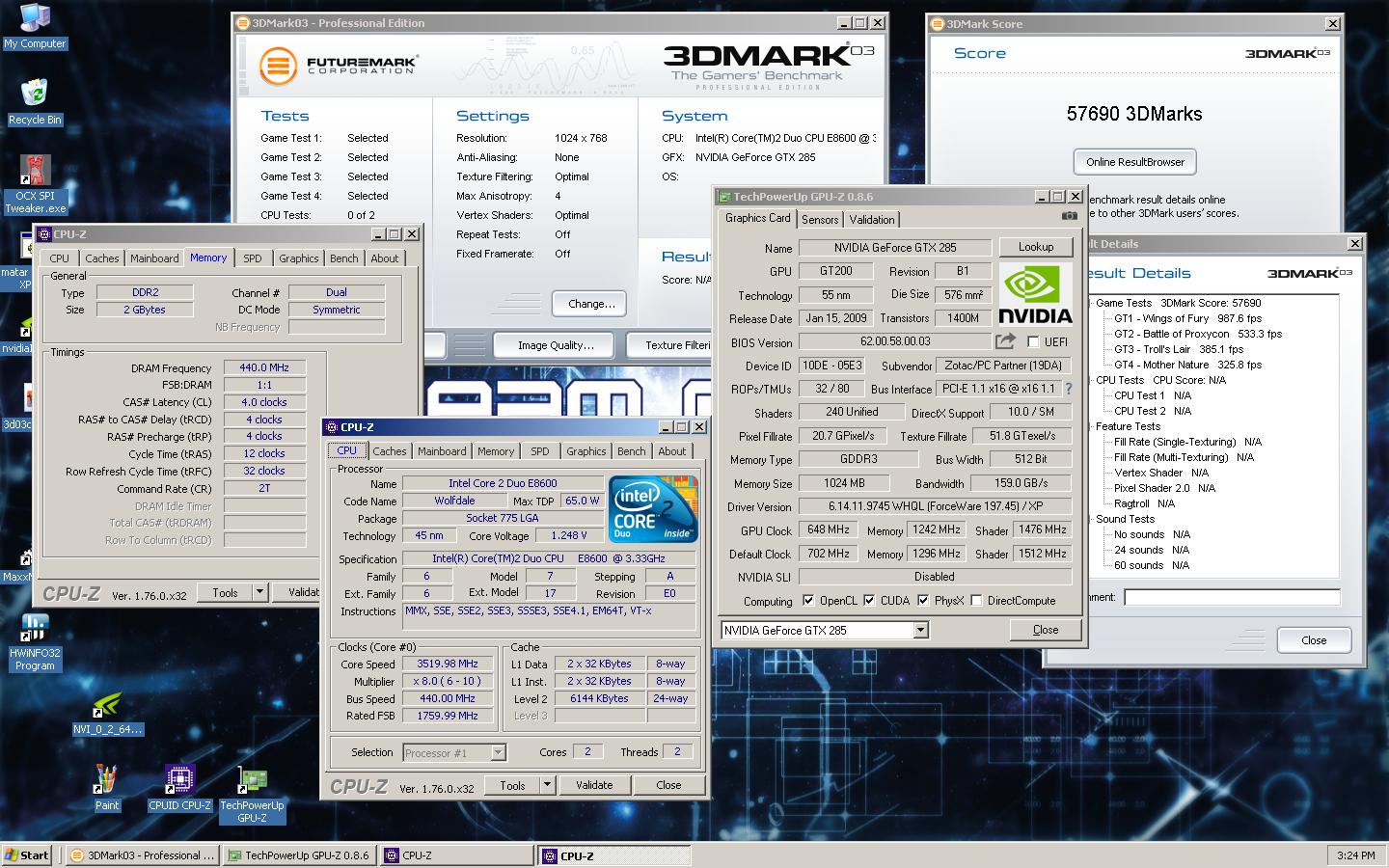This screenshot has height=868, width=1389.
Task: Select GT1 - Wings of Fury result row
Action: pos(1187,318)
